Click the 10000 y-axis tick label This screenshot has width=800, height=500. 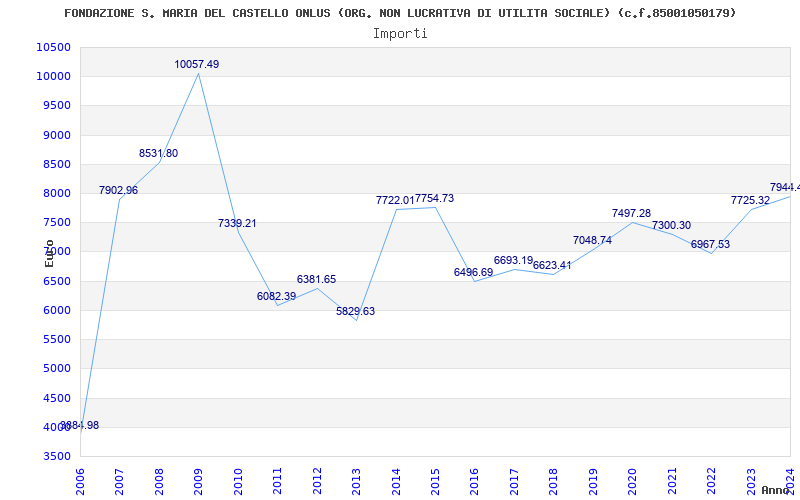tap(54, 77)
